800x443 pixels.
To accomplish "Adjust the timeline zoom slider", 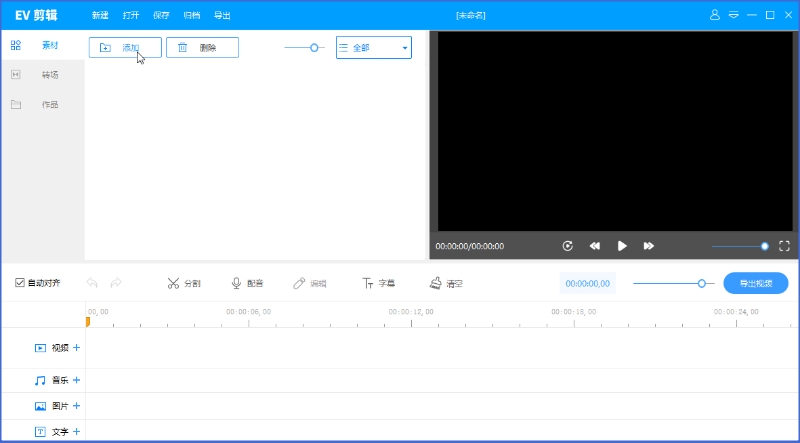I will coord(673,283).
